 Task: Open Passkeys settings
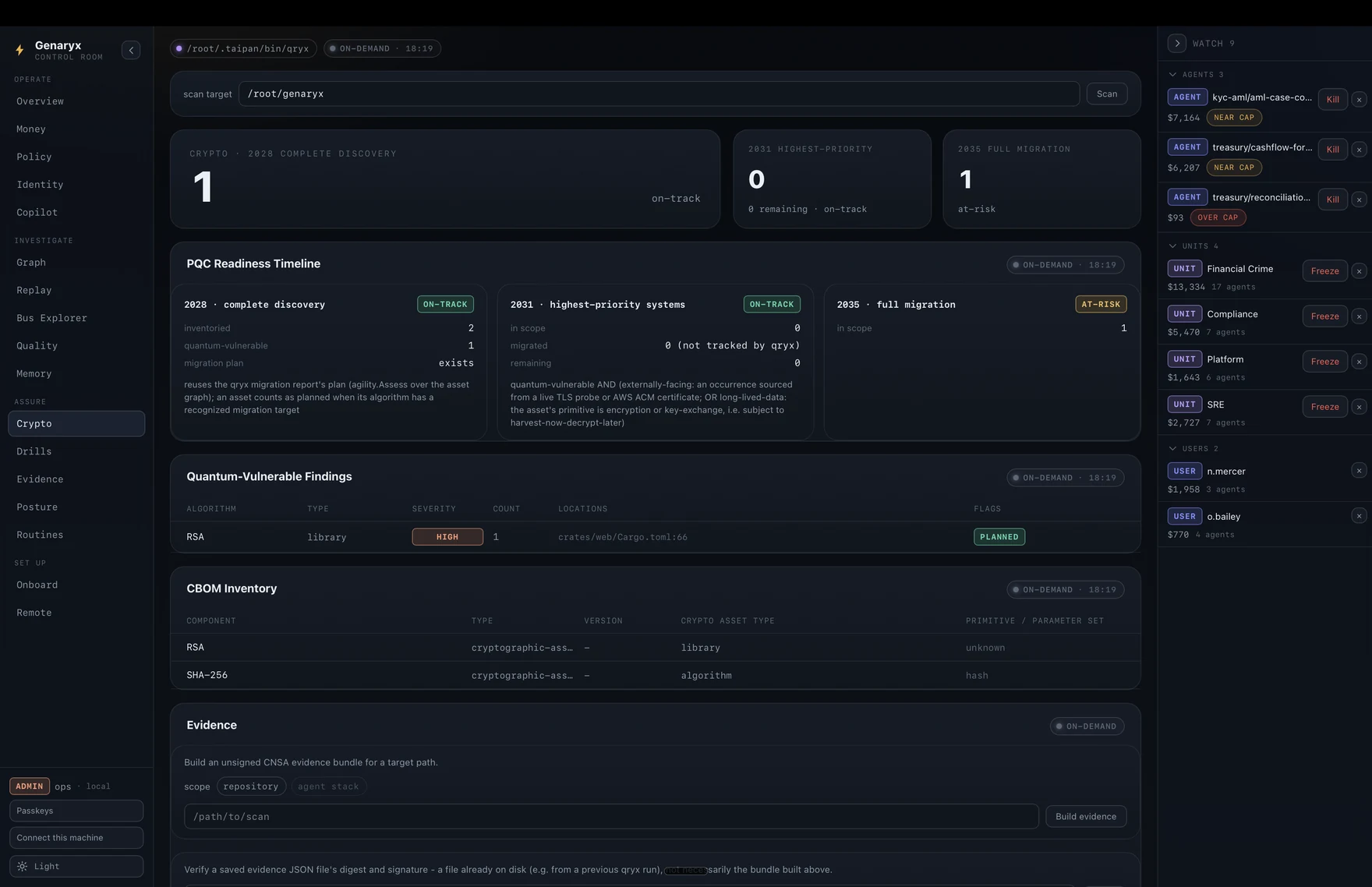[x=76, y=811]
